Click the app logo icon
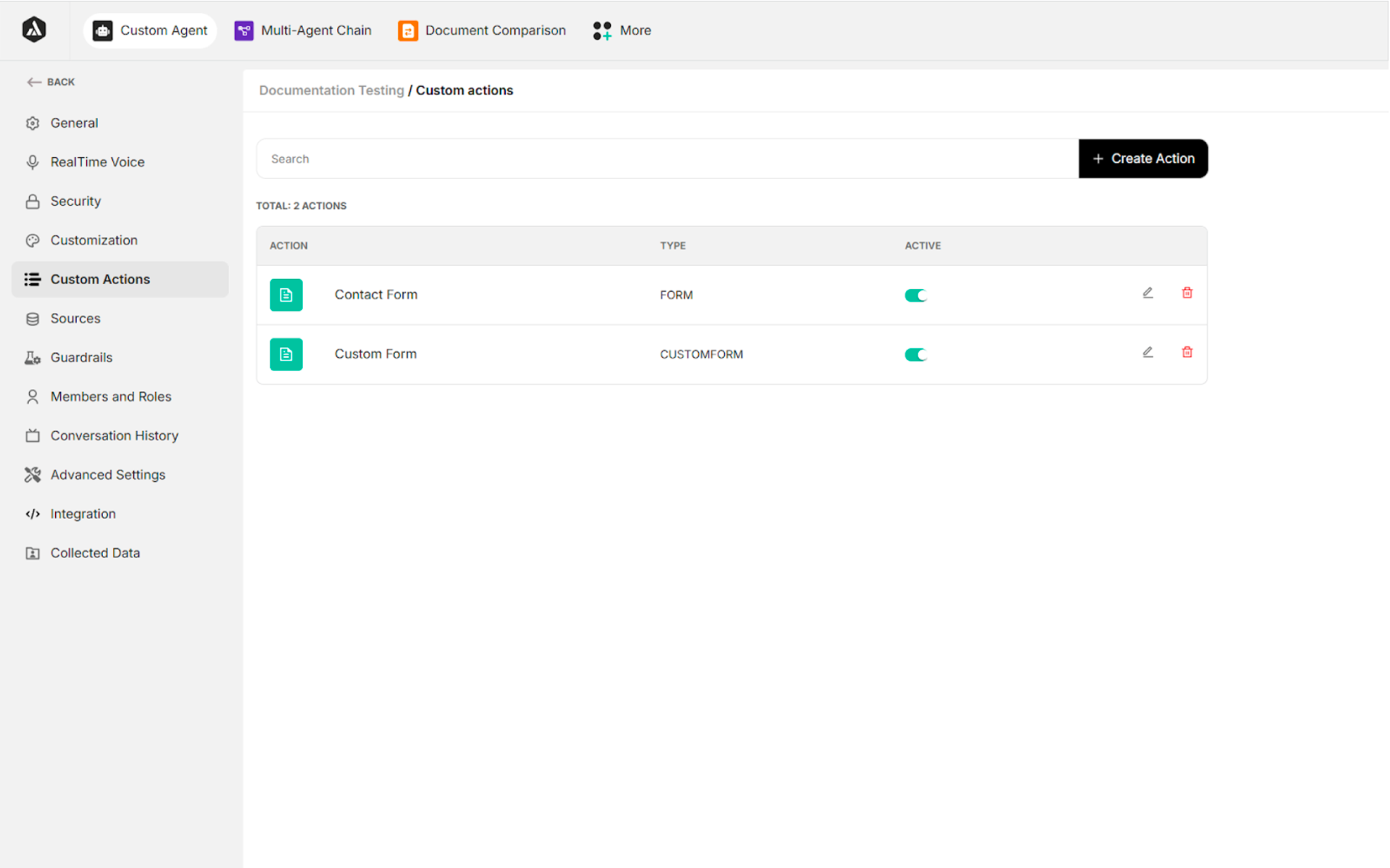 point(34,30)
